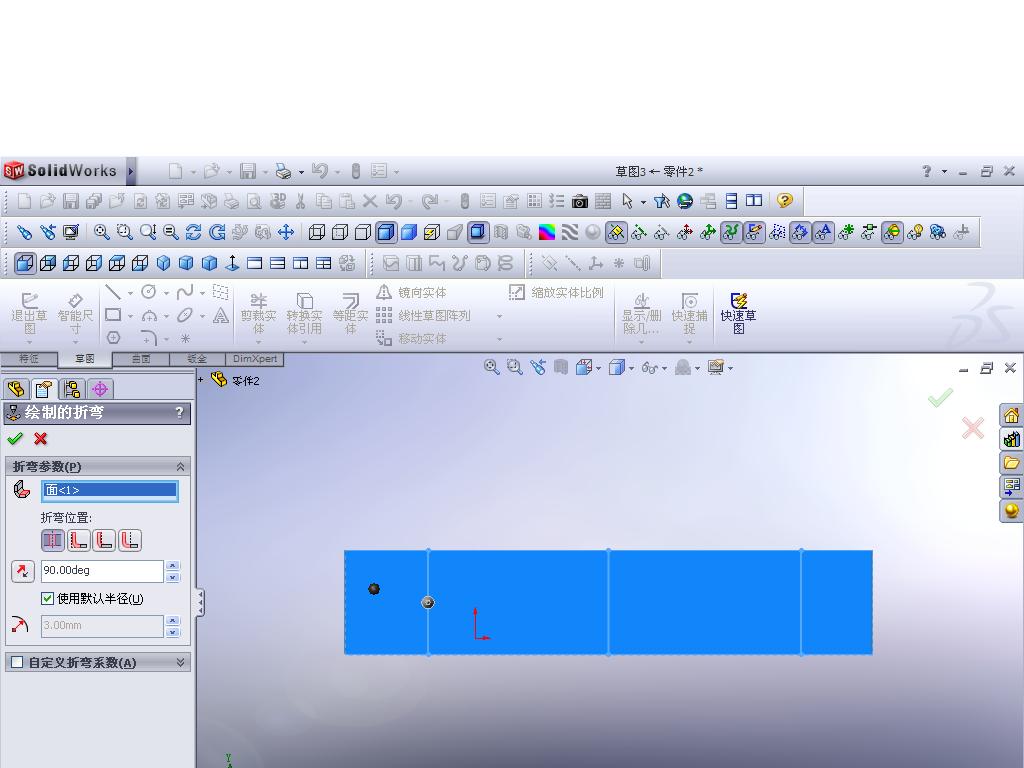Select the sketch Text tool

point(221,315)
